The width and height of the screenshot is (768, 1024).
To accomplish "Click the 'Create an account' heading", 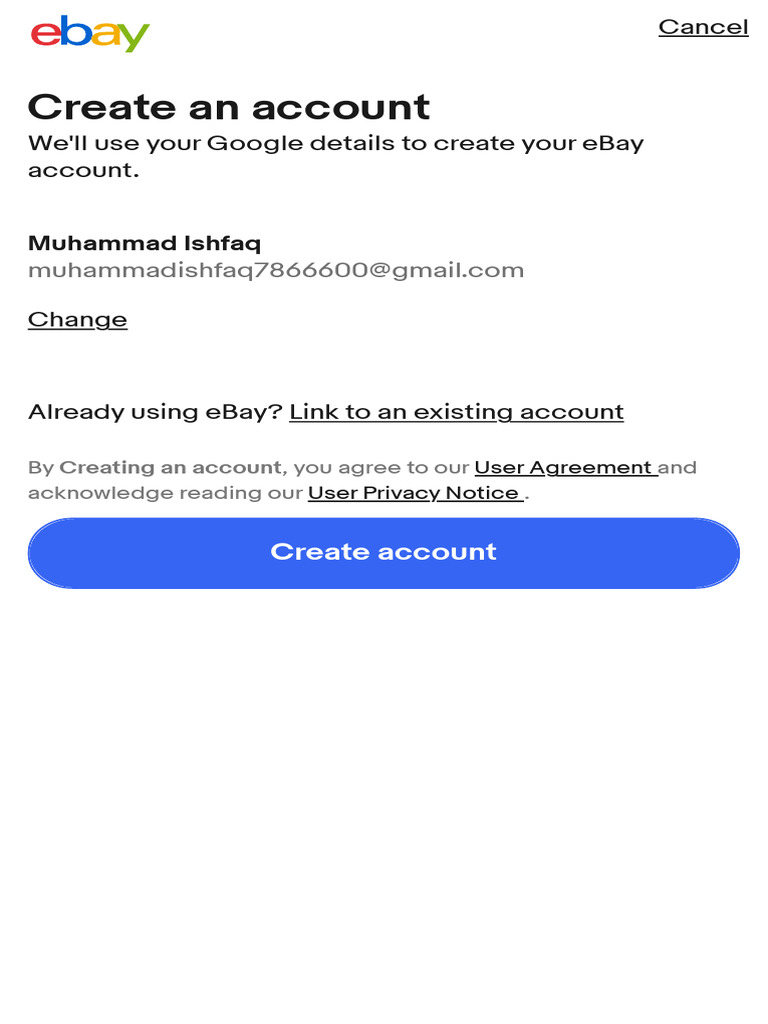I will click(229, 106).
